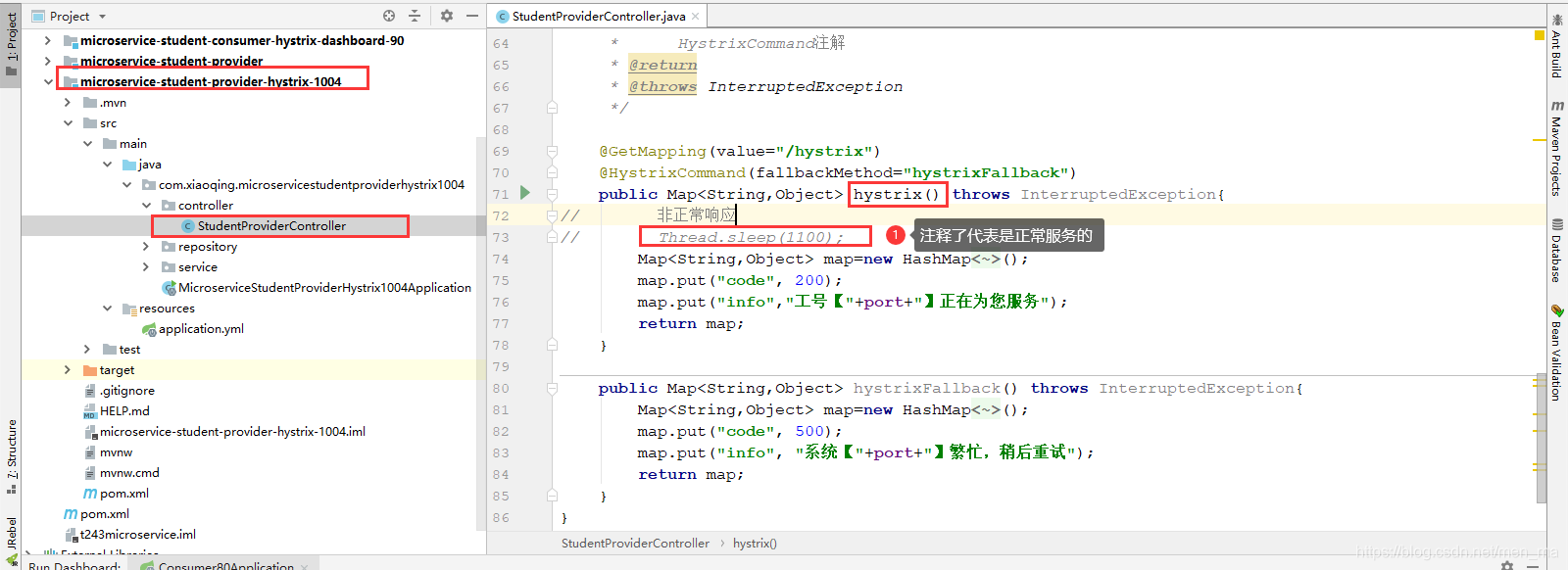The image size is (1568, 570).
Task: Select MicroserviceStudentProviderHystrix1004Application class icon
Action: [169, 288]
